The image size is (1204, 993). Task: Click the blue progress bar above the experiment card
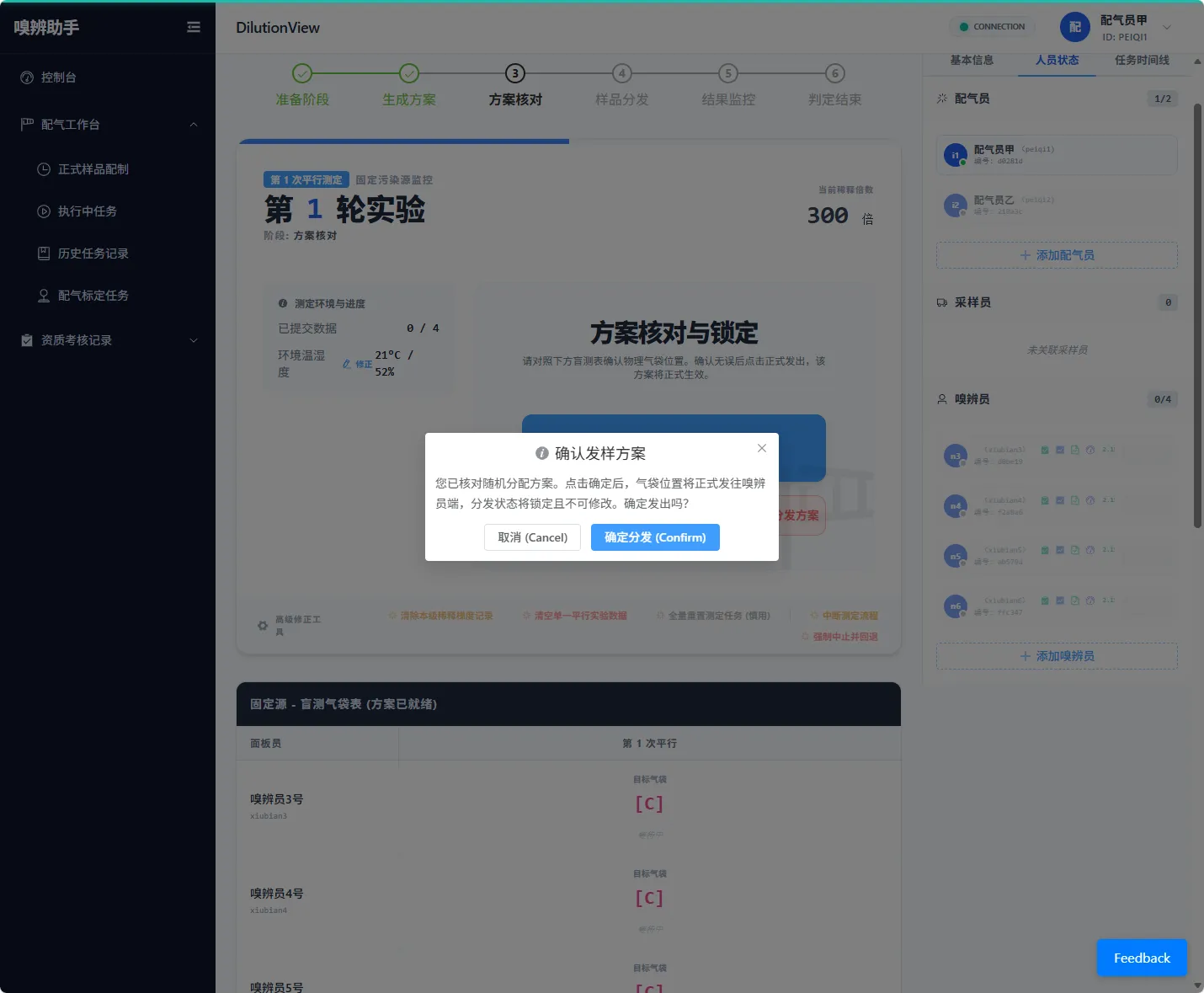pos(404,141)
